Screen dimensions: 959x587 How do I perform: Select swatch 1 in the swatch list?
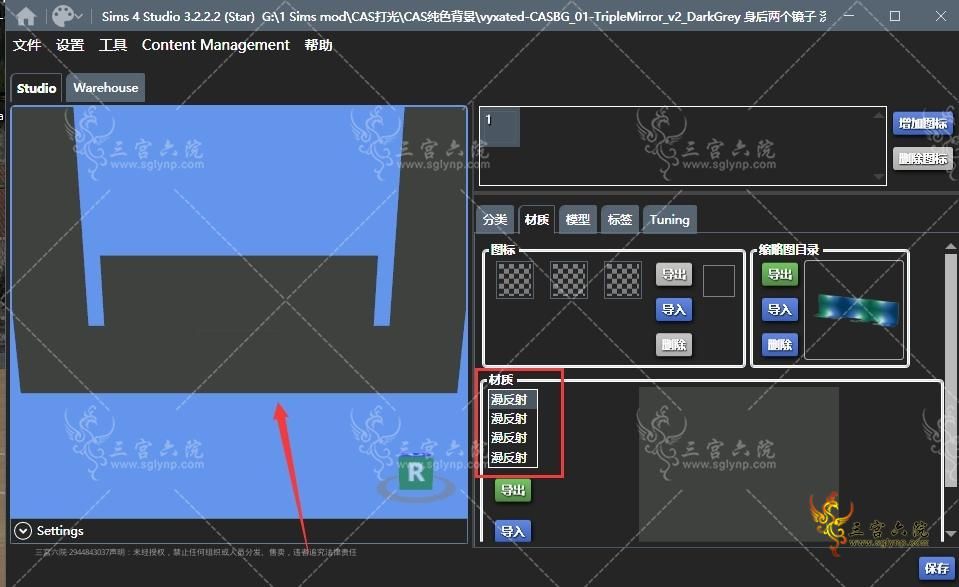[500, 127]
